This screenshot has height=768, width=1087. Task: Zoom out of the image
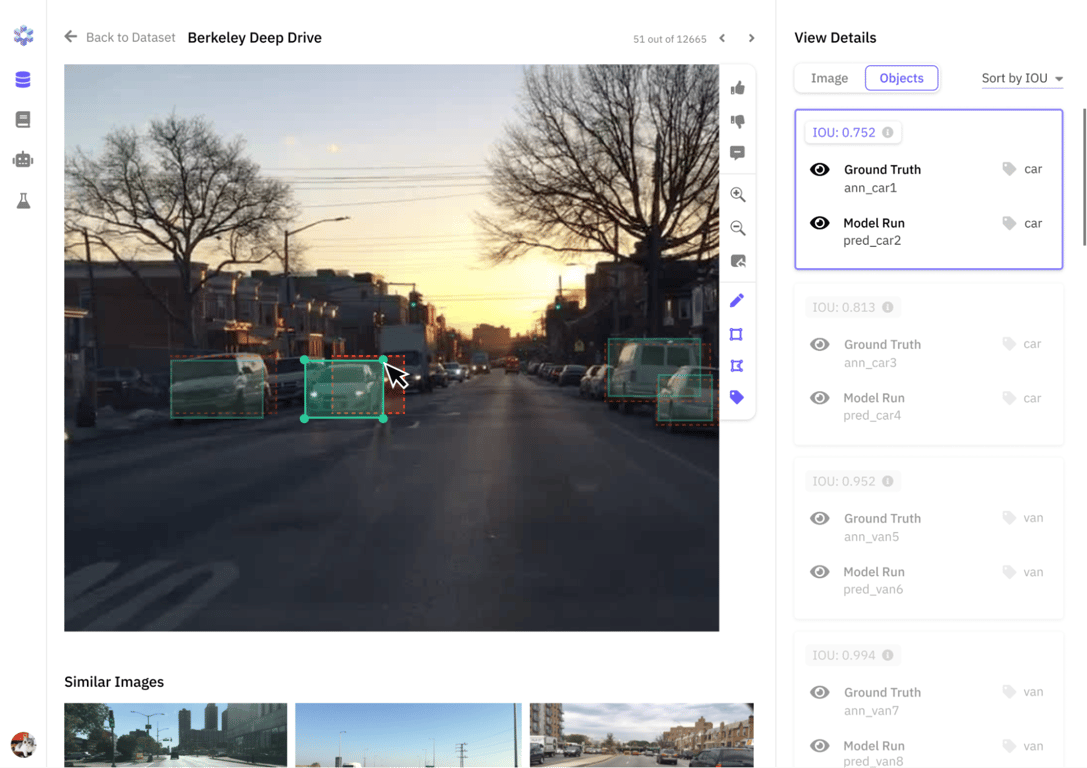[738, 228]
